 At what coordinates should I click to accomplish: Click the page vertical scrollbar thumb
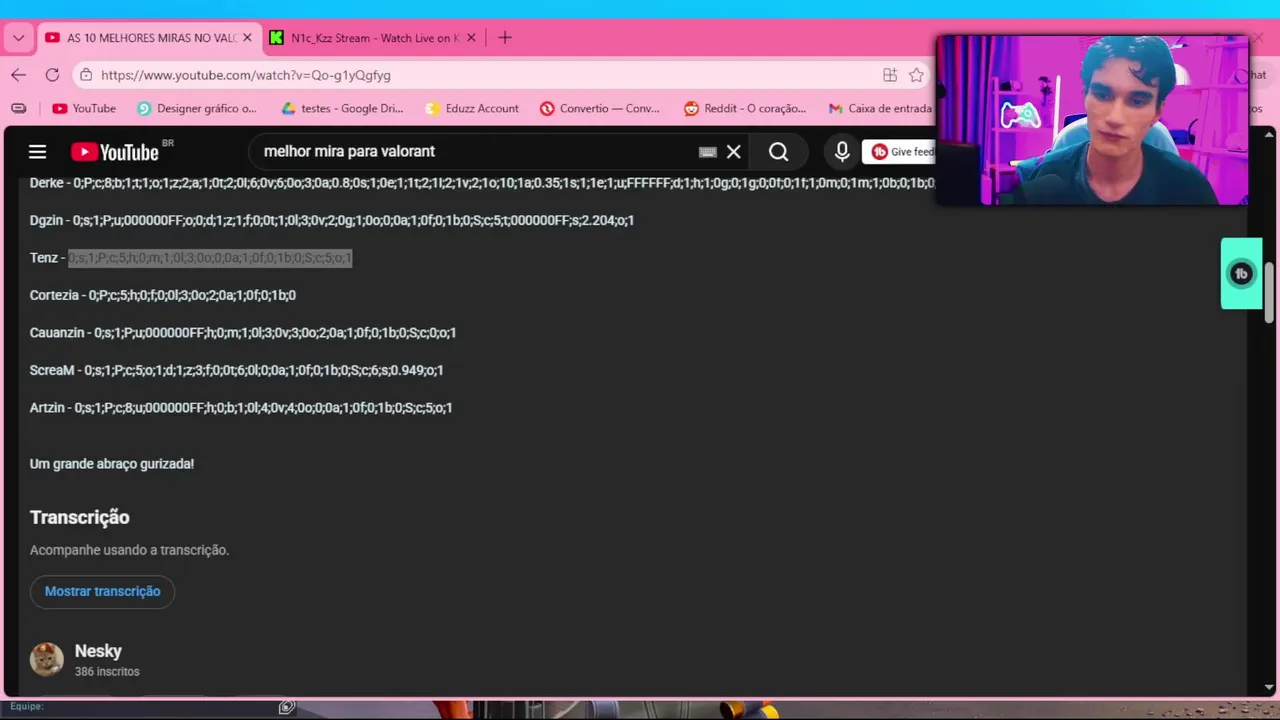1269,292
